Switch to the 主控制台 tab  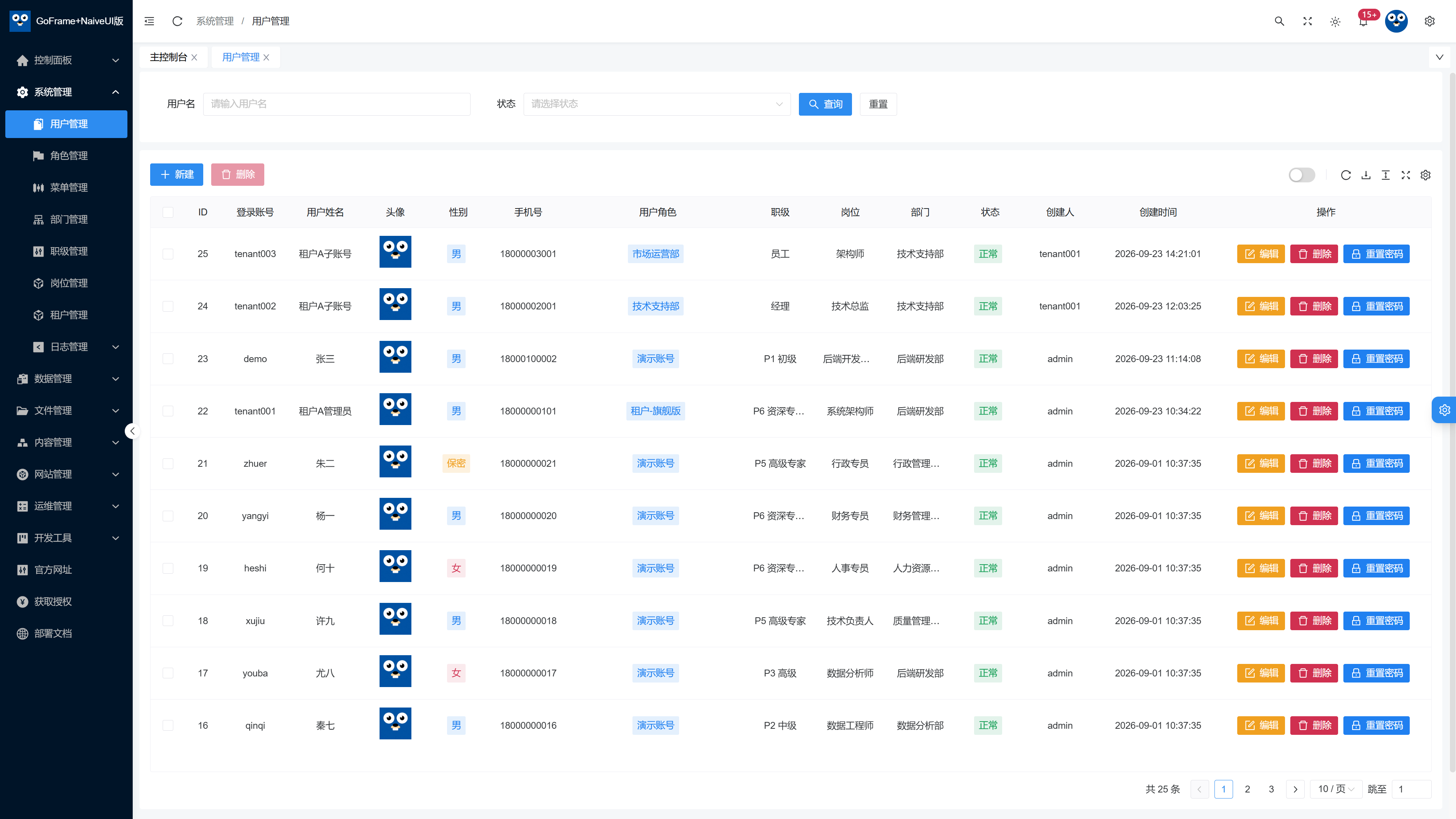coord(168,57)
